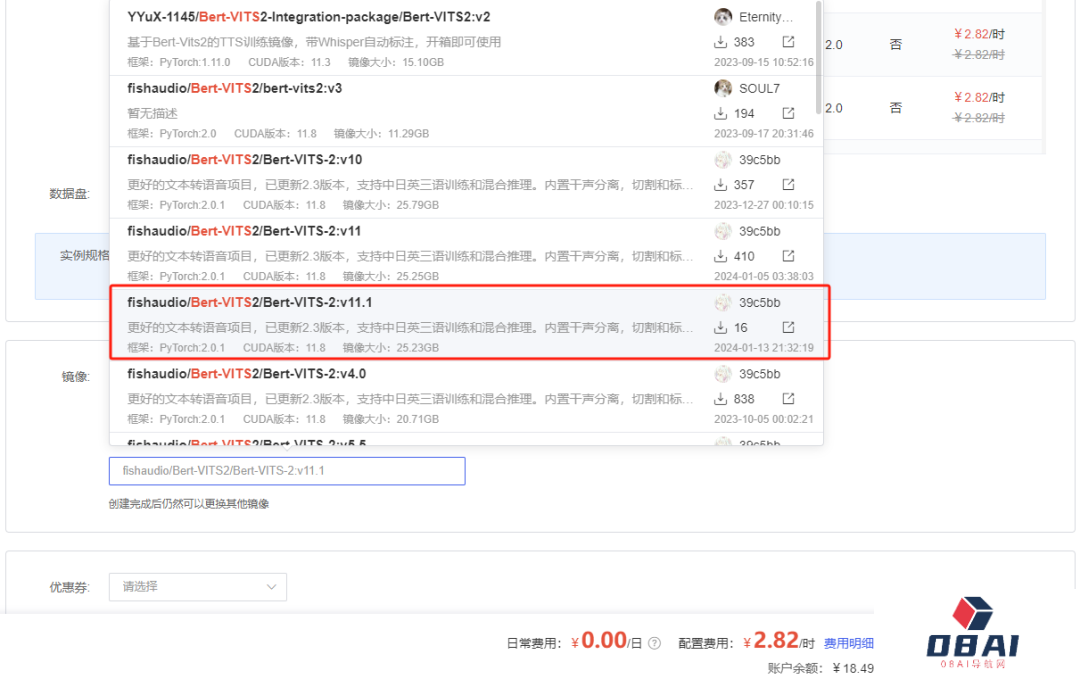Click 39c5bb avatar in v11.1 row

pos(723,302)
